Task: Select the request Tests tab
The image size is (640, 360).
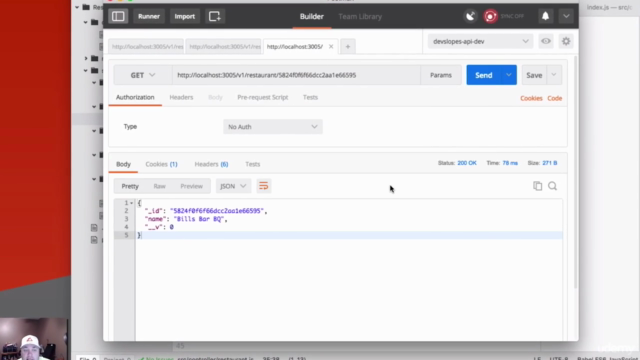Action: [310, 97]
